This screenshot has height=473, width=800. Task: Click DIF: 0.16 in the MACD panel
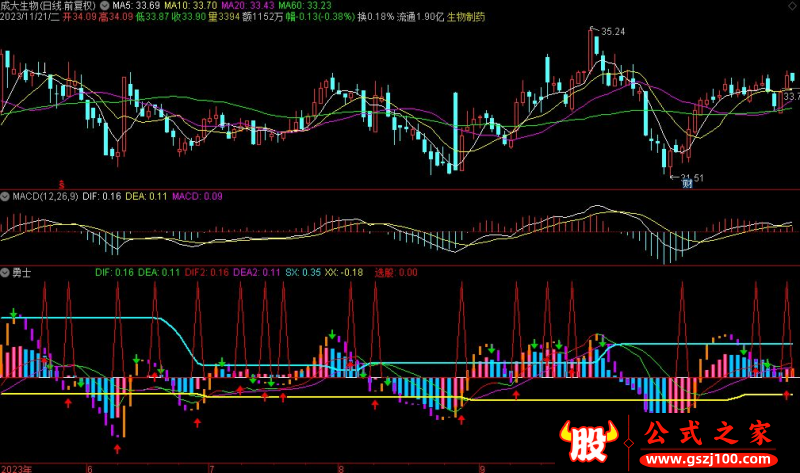102,196
